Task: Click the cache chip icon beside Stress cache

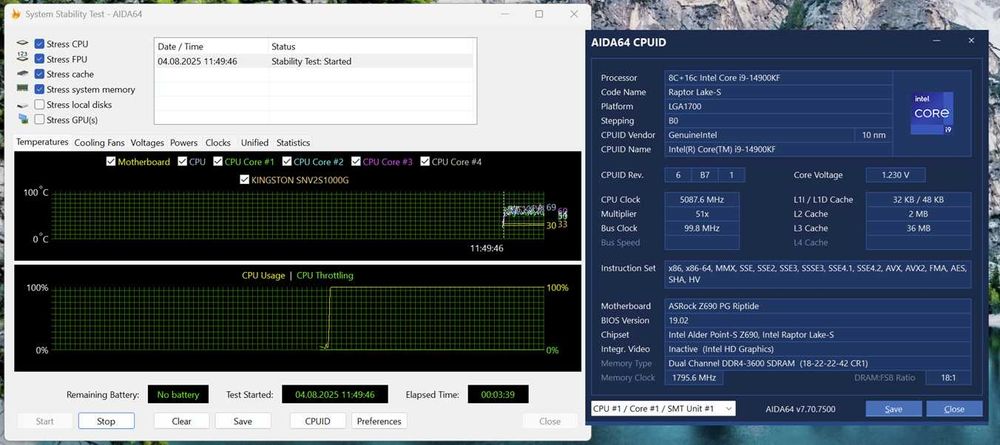Action: (23, 74)
